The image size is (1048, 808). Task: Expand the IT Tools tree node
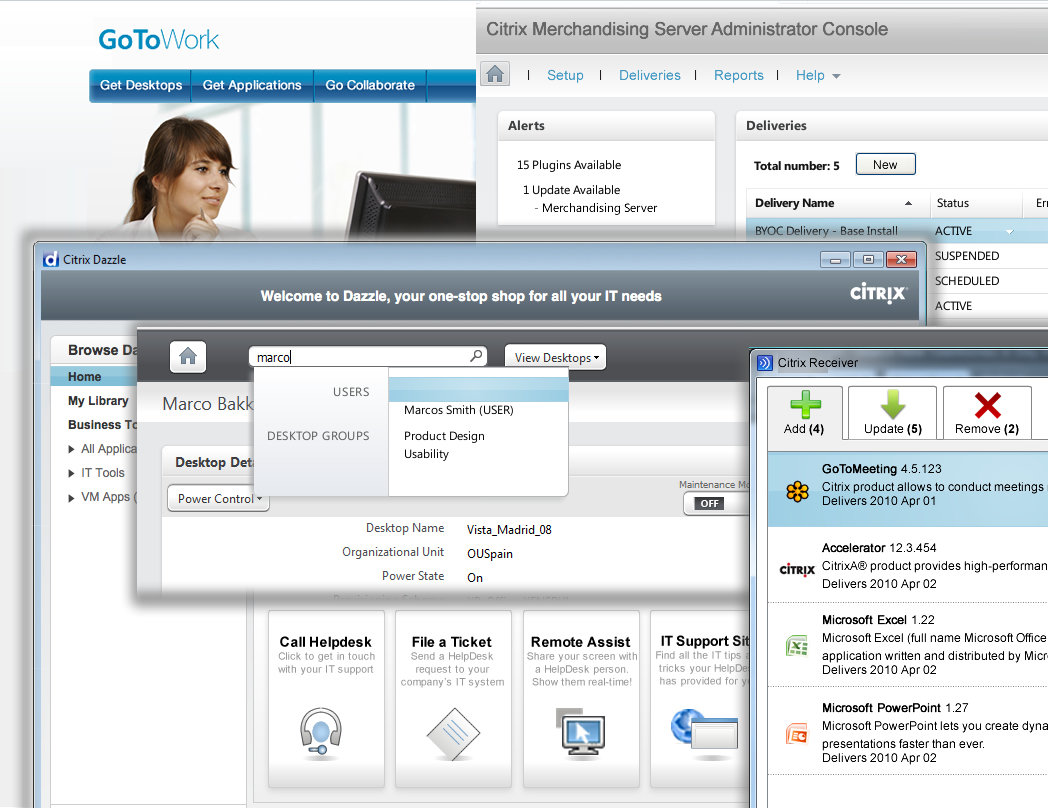pos(71,473)
